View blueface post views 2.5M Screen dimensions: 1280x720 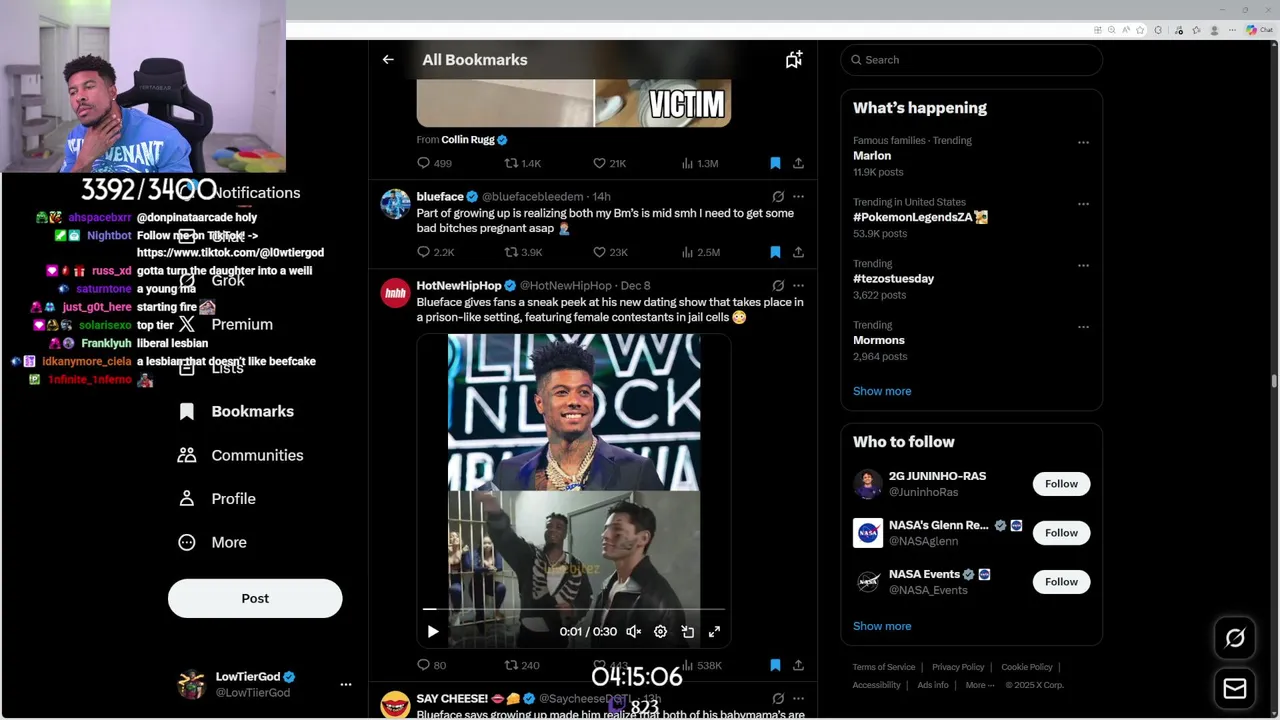coord(700,252)
